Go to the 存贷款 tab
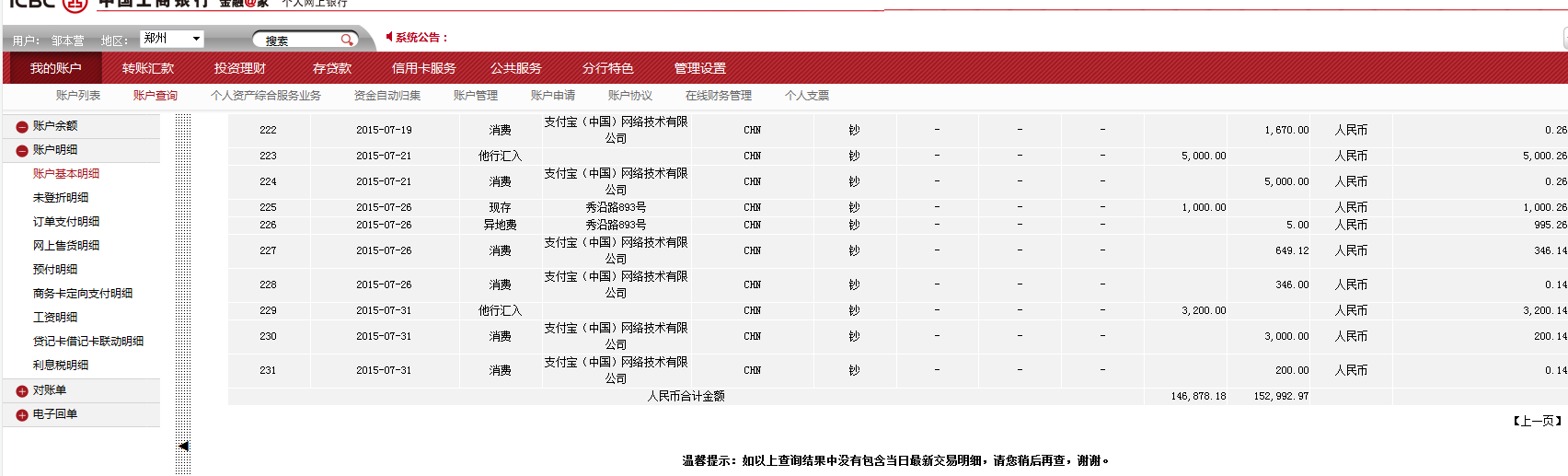 (332, 68)
